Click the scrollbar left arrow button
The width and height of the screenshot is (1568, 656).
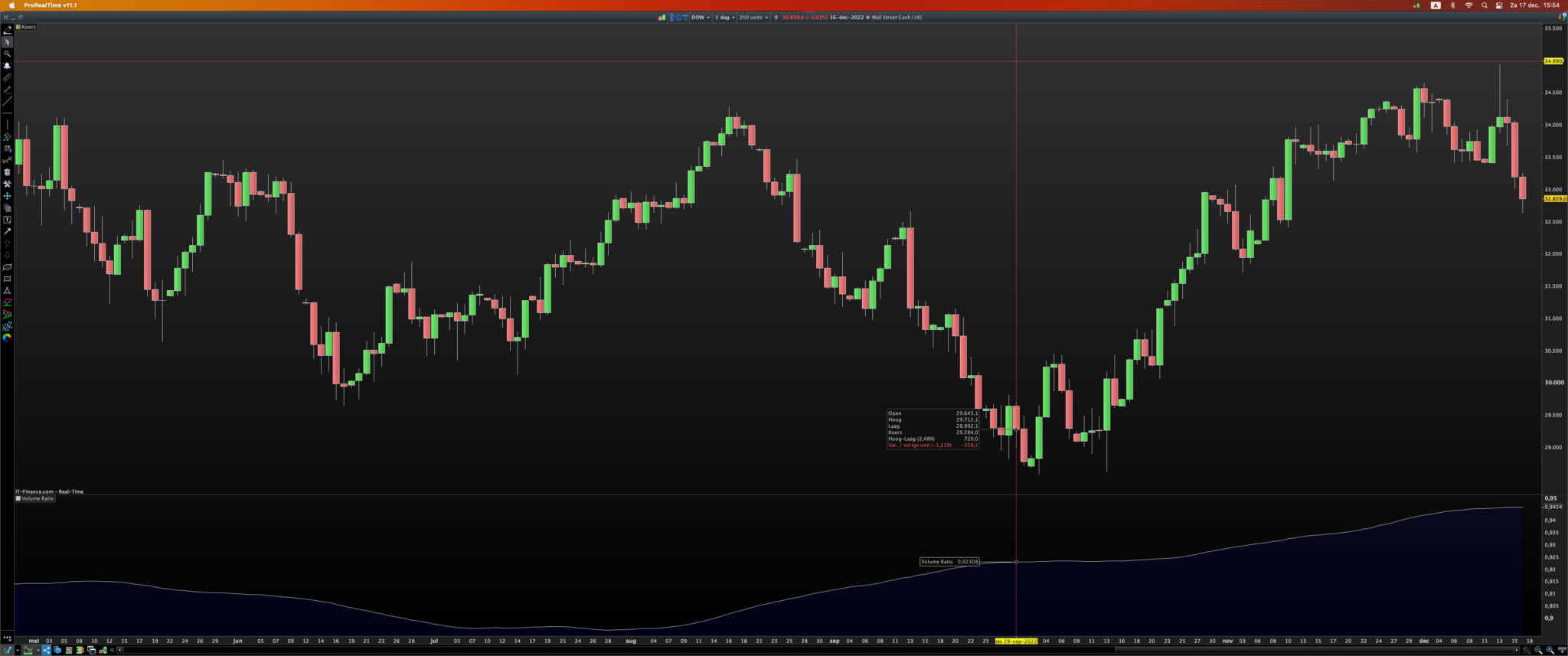(120, 650)
